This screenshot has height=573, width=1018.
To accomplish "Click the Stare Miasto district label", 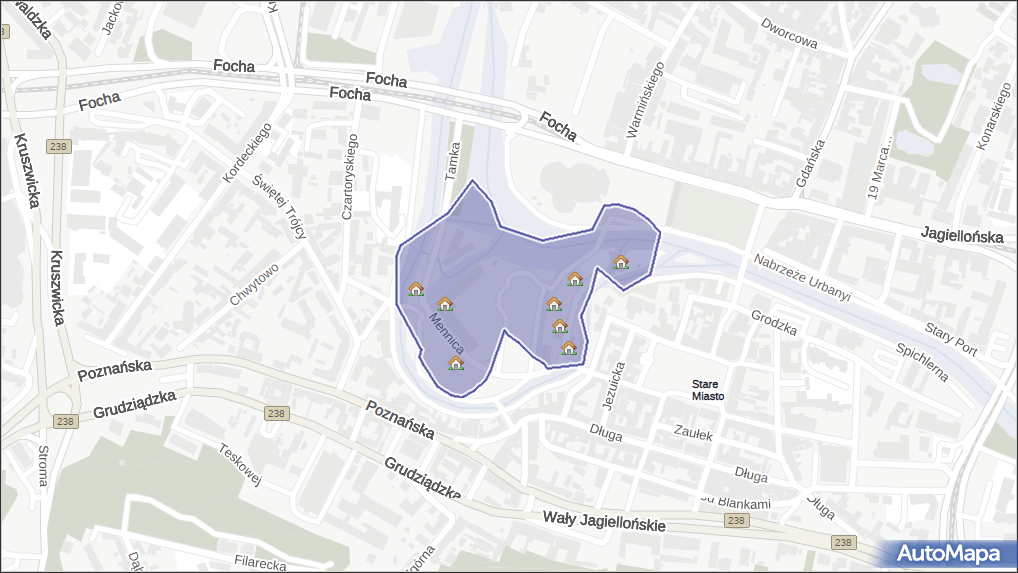I will click(708, 390).
